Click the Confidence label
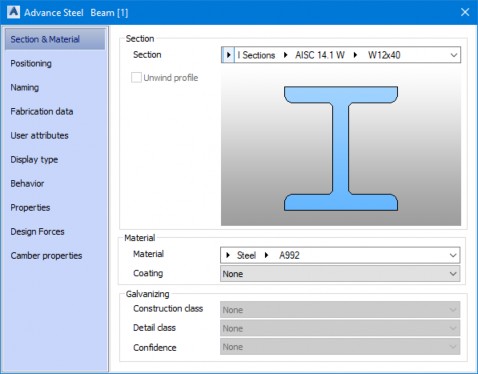478x374 pixels. 155,348
